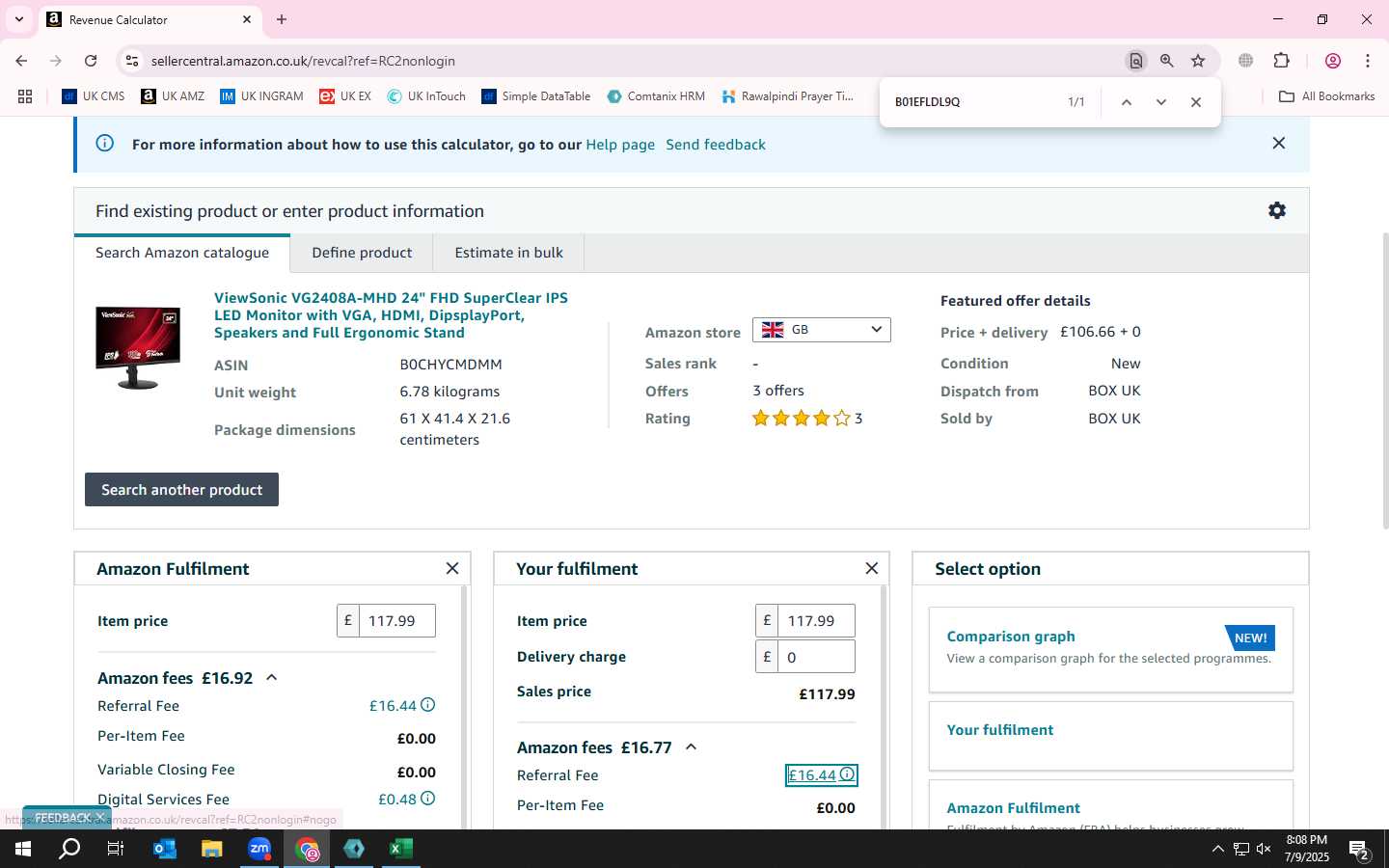Select the Revenue Calculator browser tab
Screen dimensions: 1389x868
click(150, 19)
